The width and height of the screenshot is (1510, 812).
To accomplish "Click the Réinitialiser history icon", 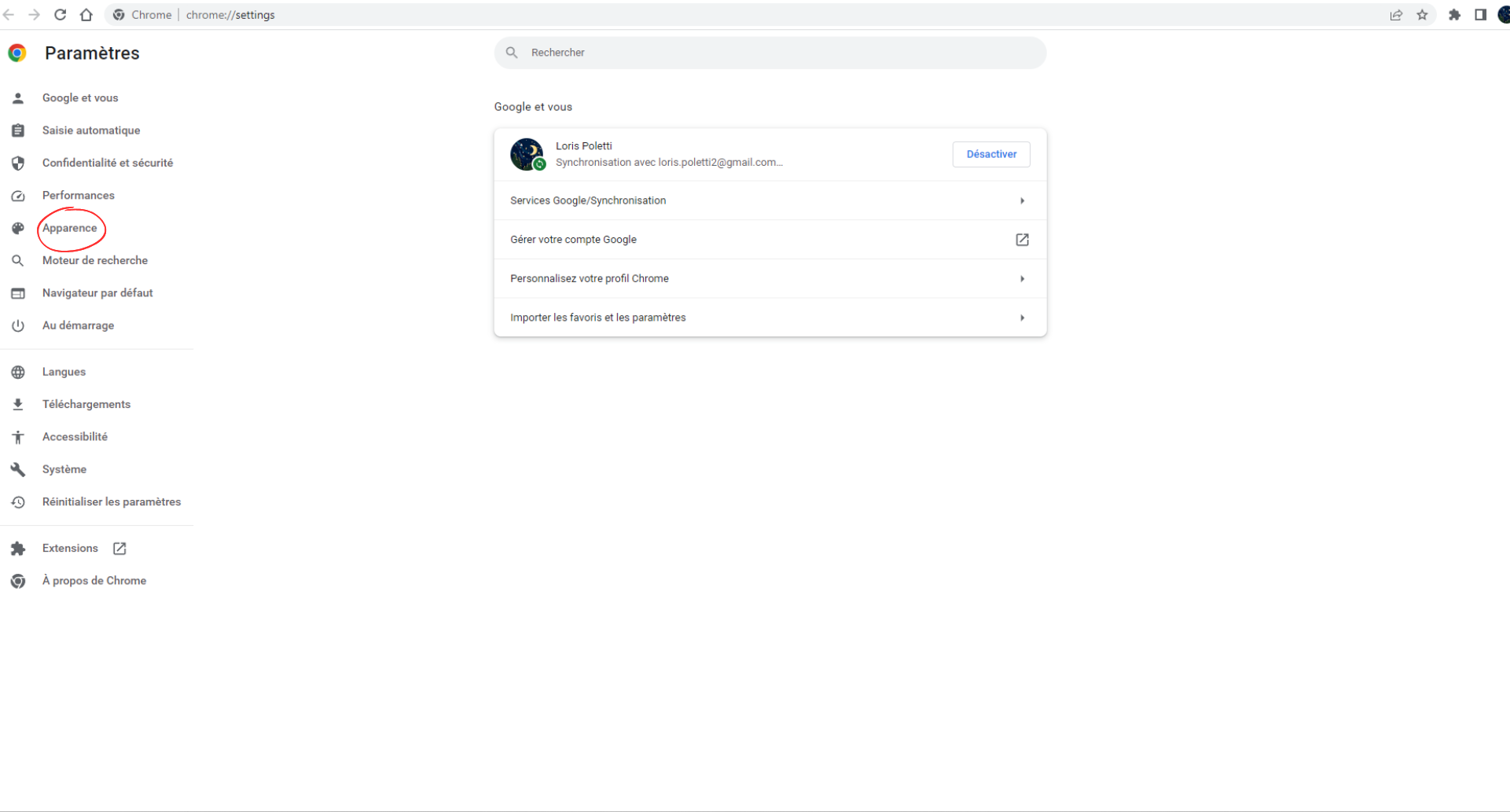I will tap(18, 502).
